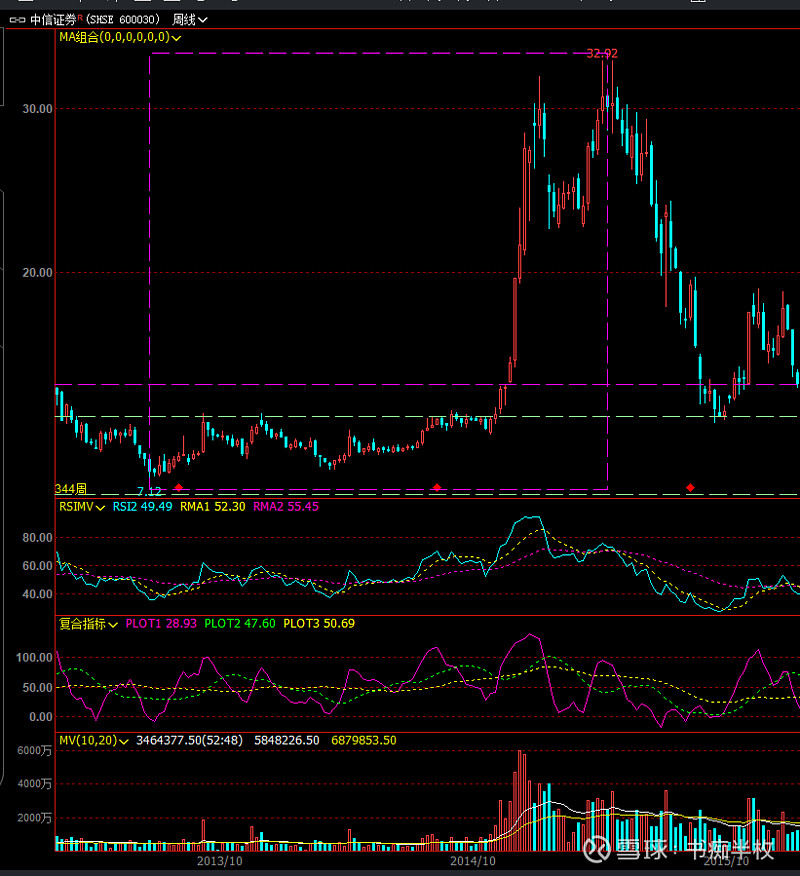Select the 中信证券 stock name
800x876 pixels.
[53, 20]
